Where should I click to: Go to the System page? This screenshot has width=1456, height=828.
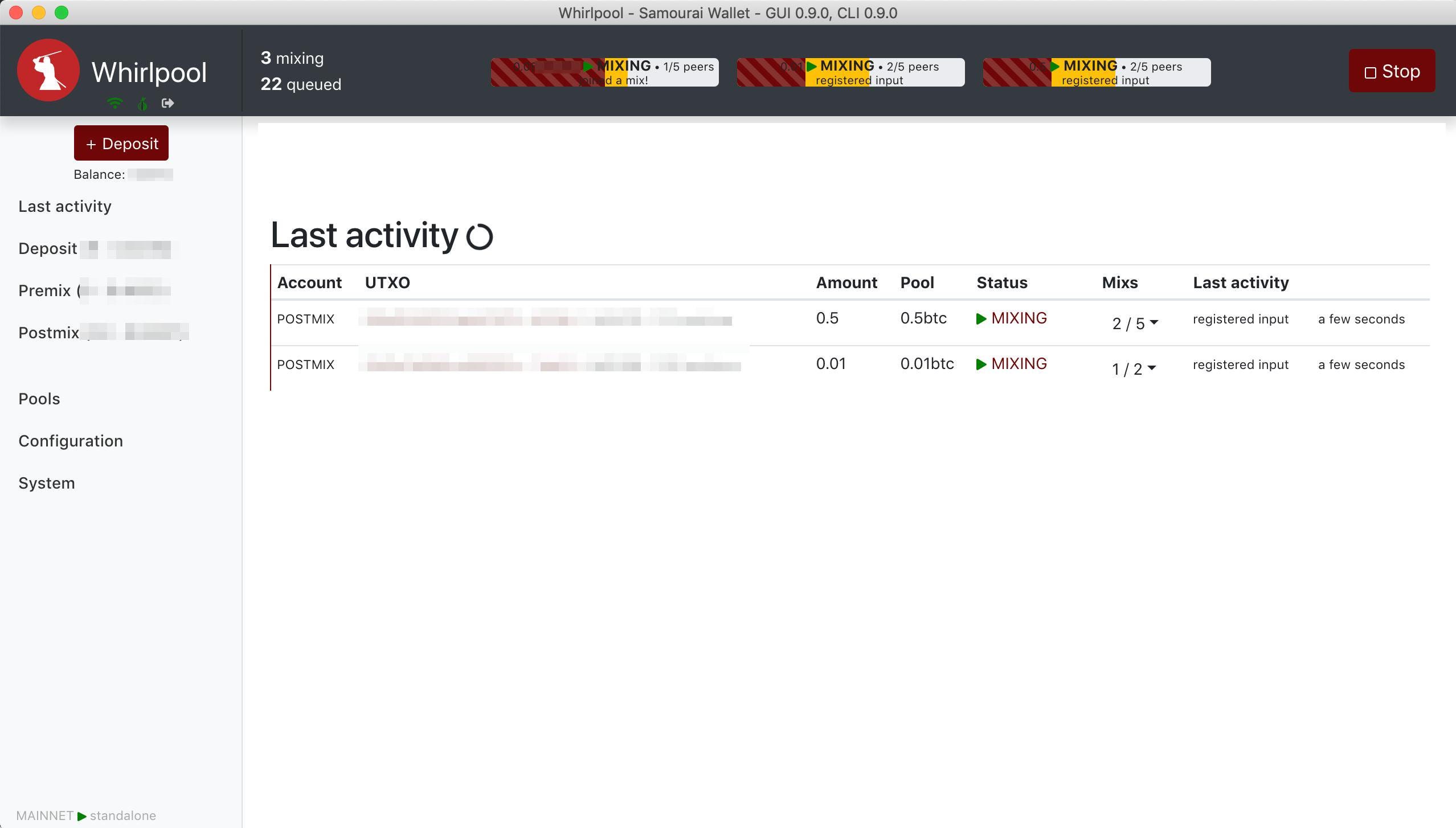coord(47,483)
